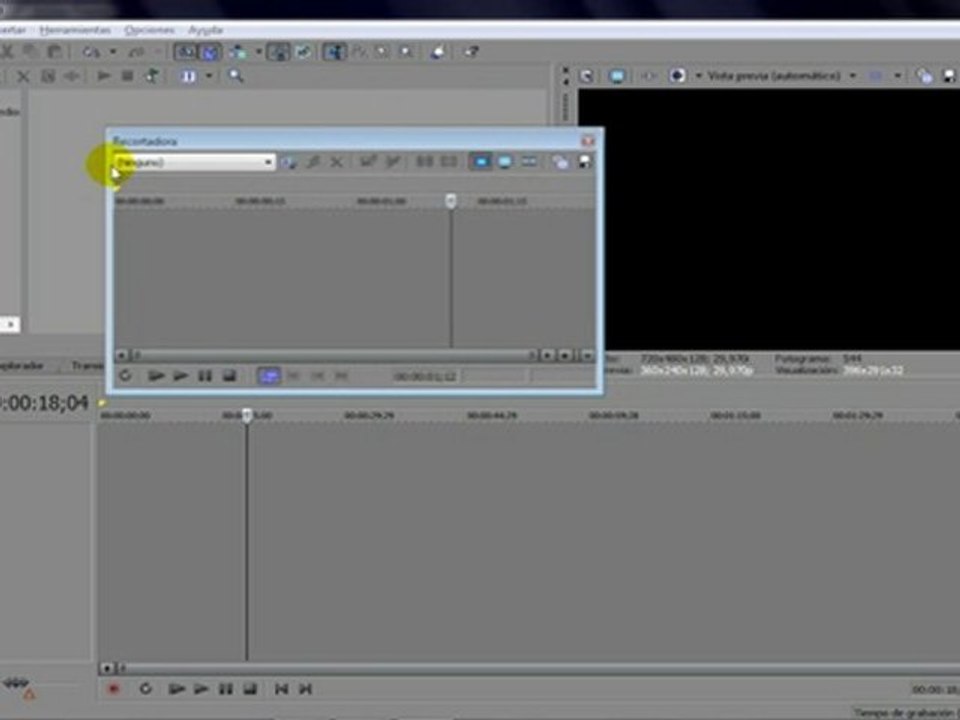
Task: Click preview on external monitor icon
Action: pyautogui.click(x=617, y=76)
